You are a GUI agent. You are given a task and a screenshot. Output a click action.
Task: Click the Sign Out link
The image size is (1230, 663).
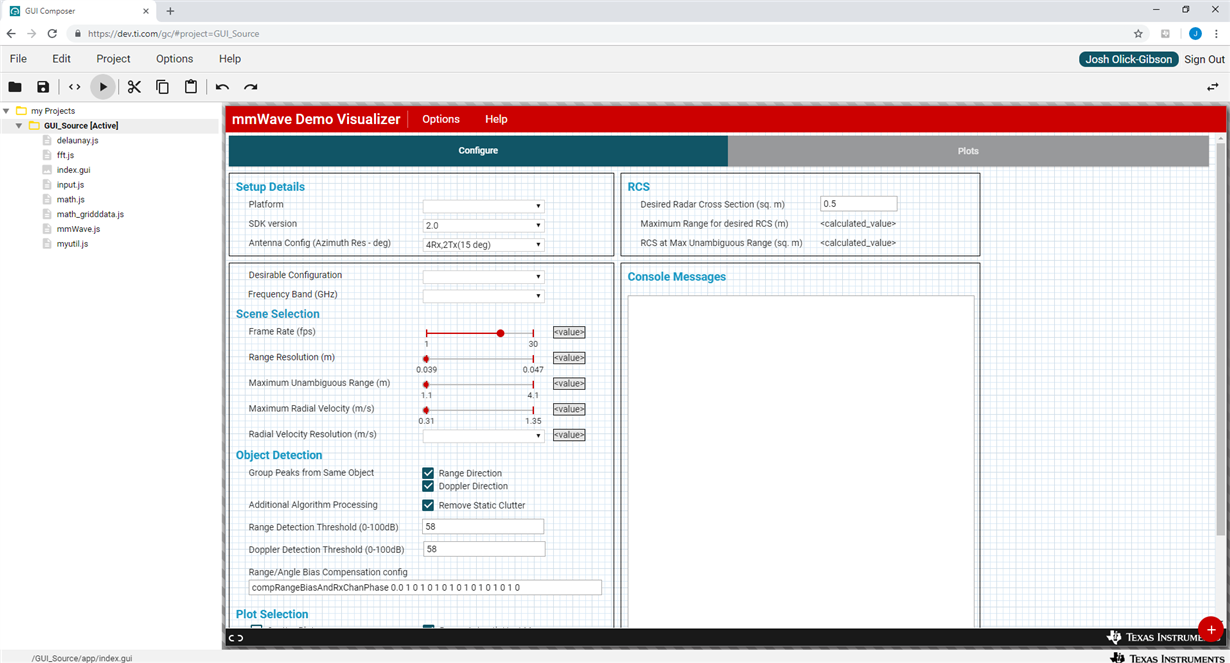click(1204, 59)
